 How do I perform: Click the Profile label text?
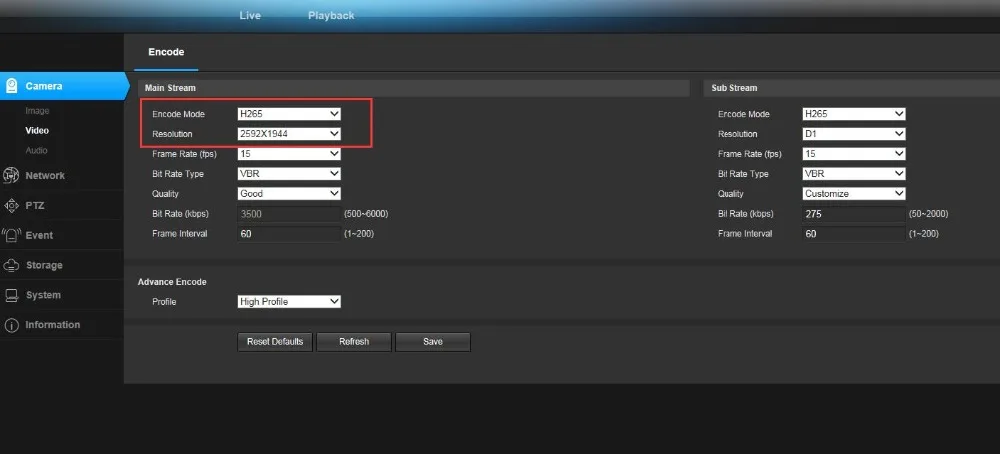pos(164,302)
